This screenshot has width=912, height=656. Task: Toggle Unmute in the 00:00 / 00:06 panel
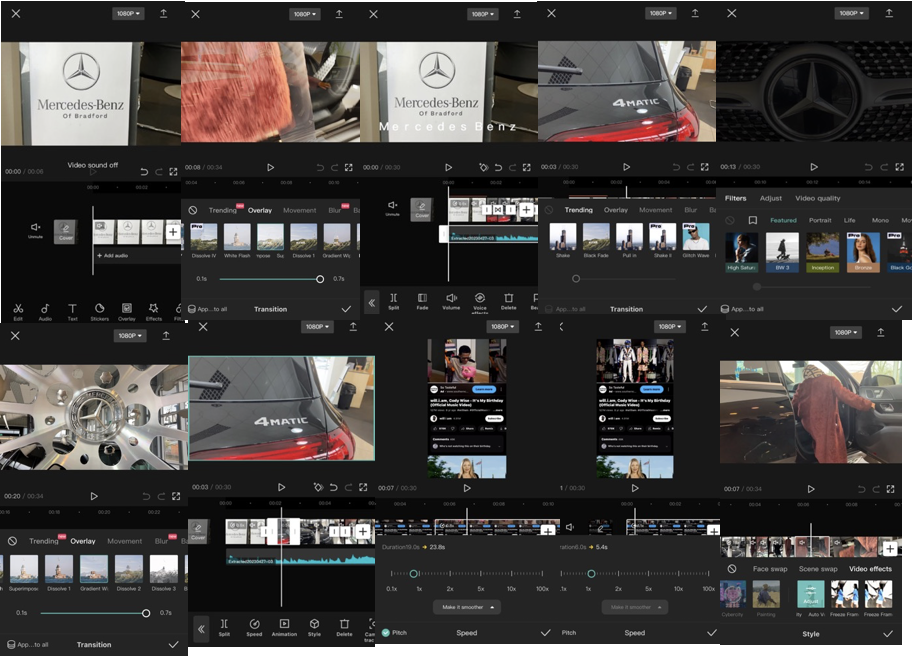pyautogui.click(x=35, y=230)
